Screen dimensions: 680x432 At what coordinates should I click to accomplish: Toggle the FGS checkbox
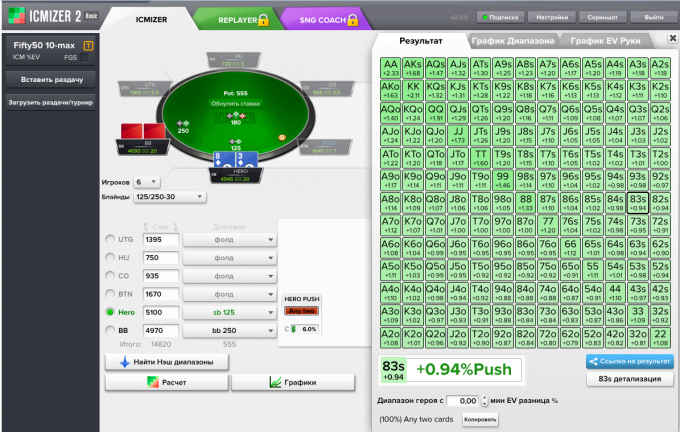click(85, 57)
